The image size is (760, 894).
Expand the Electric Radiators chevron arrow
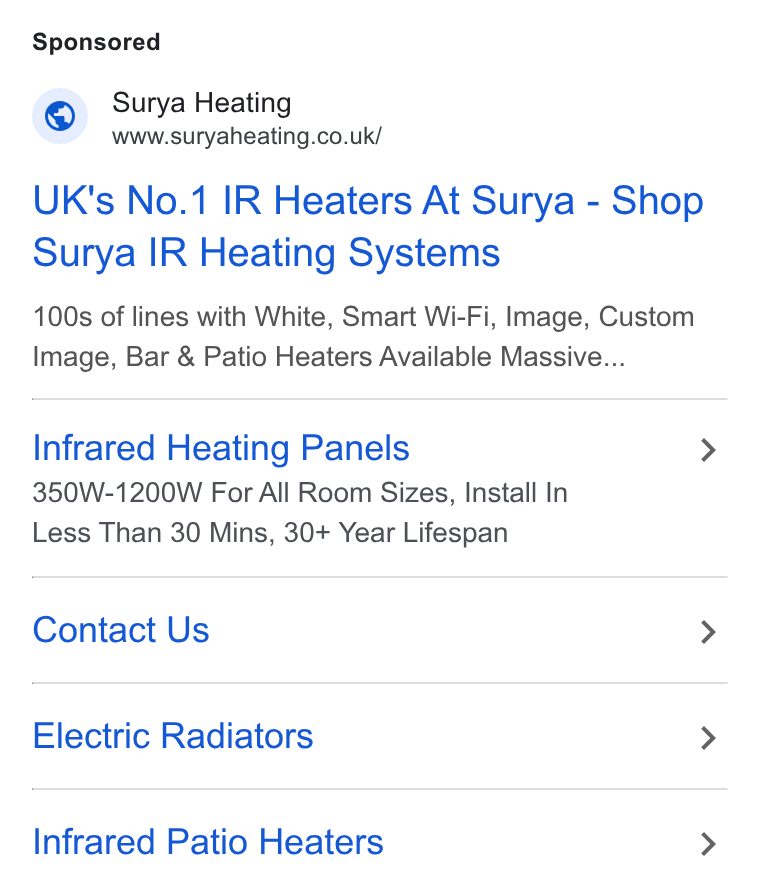pyautogui.click(x=708, y=738)
